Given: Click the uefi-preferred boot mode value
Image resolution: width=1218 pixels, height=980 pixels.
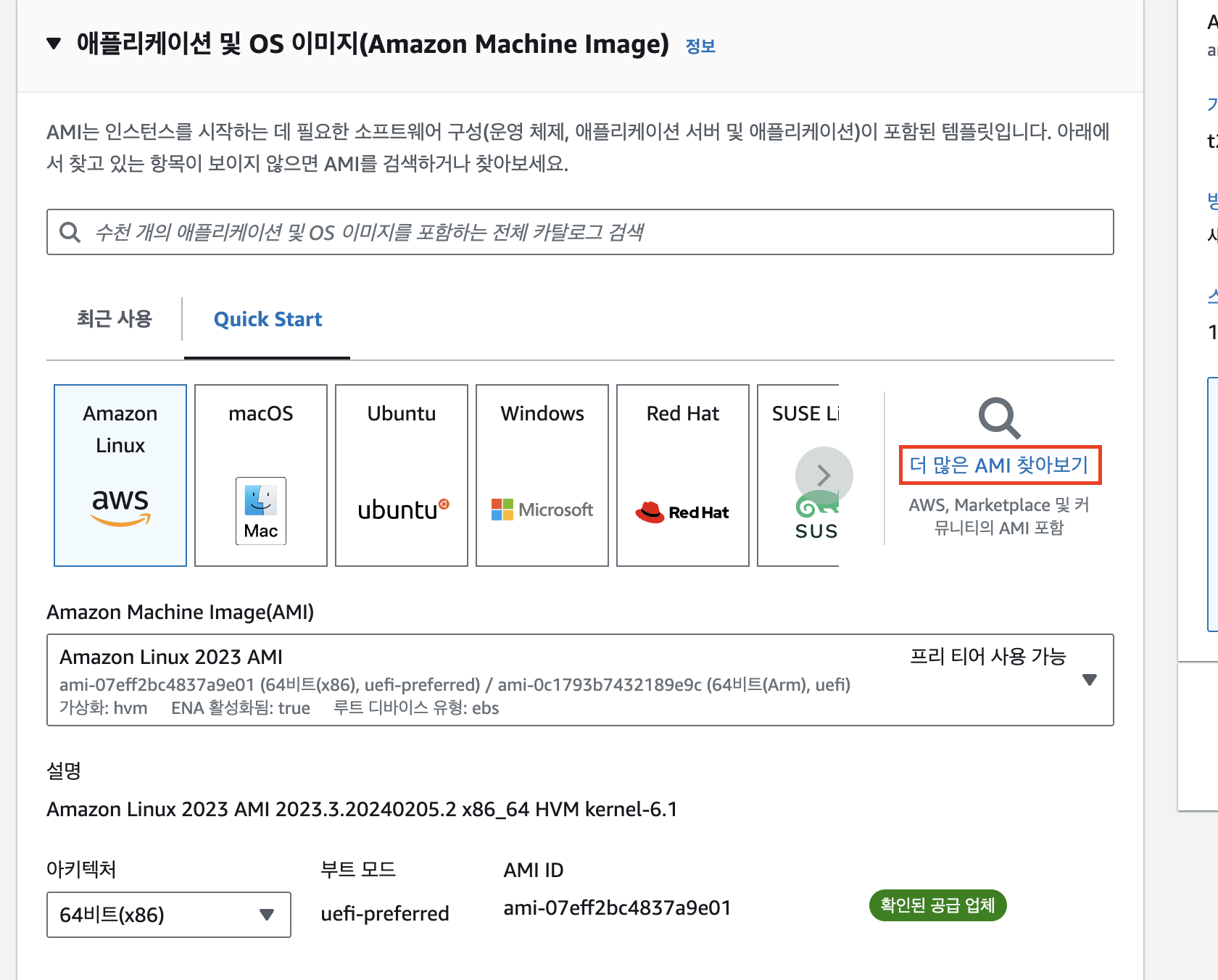Looking at the screenshot, I should pos(385,913).
